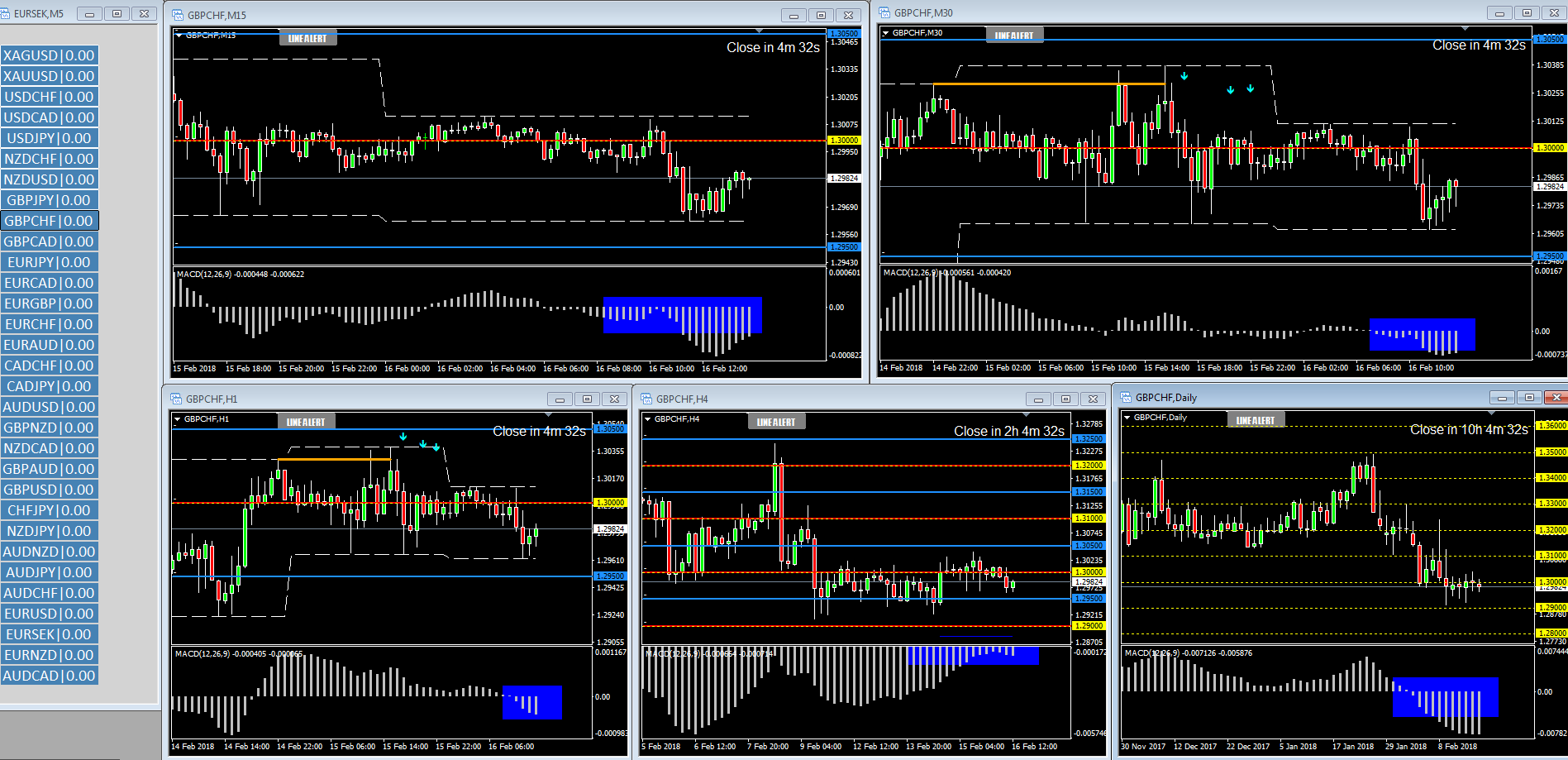Pick NZDUSD in the symbol panel
Viewport: 1568px width, 760px height.
pos(50,179)
